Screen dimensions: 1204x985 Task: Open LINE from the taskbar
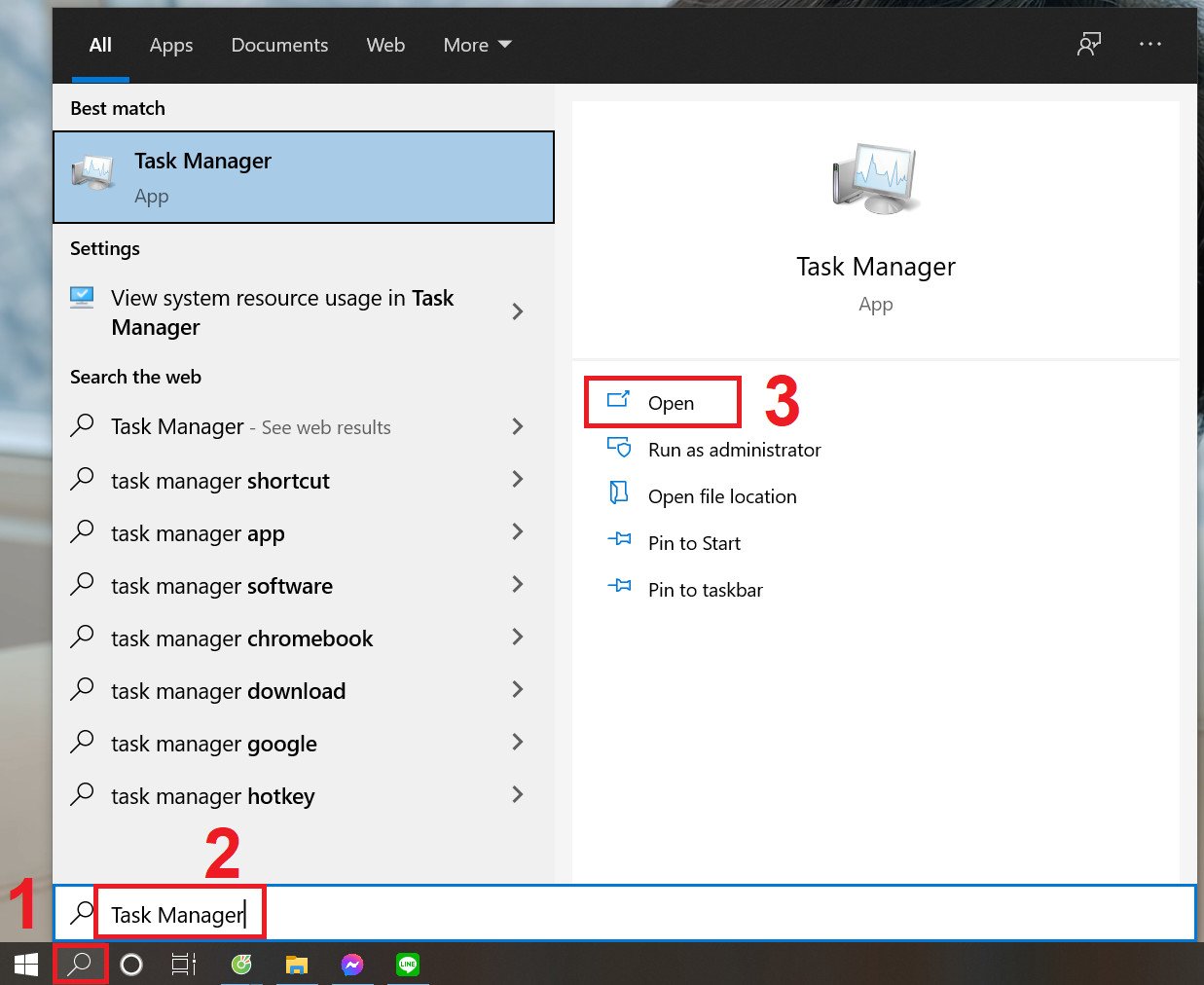tap(407, 965)
